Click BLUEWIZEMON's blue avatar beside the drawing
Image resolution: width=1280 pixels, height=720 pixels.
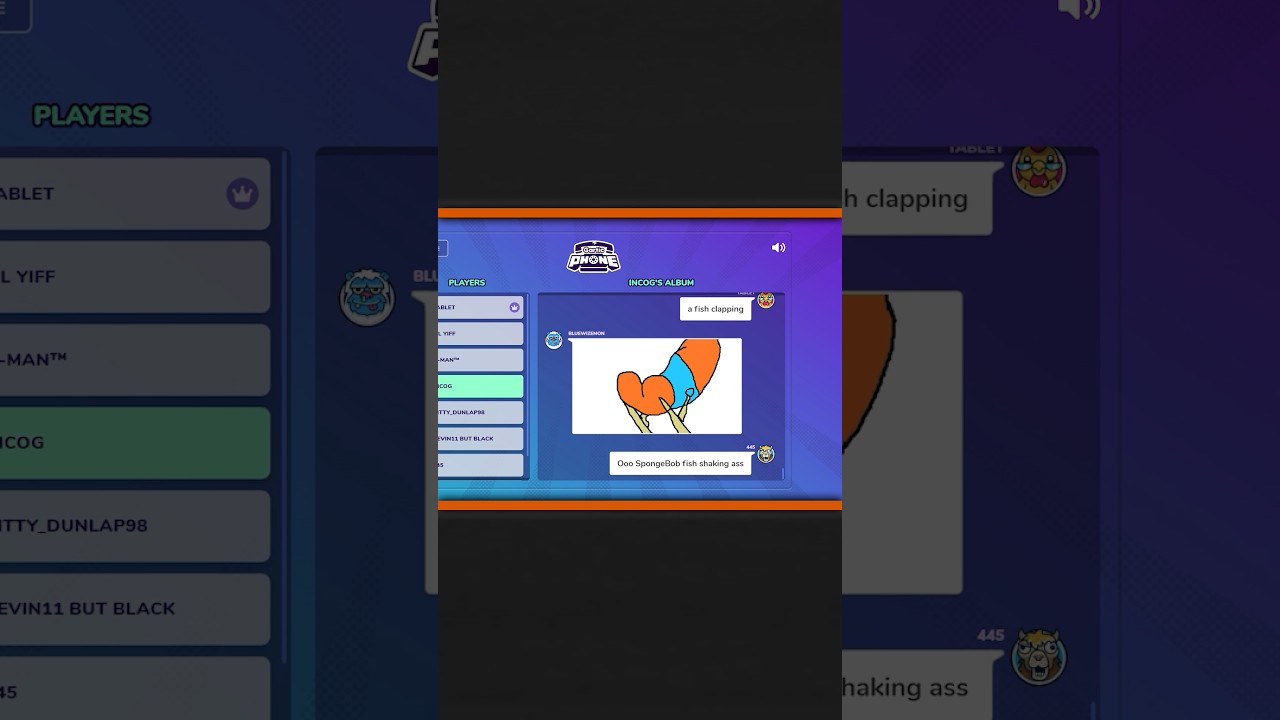coord(554,340)
